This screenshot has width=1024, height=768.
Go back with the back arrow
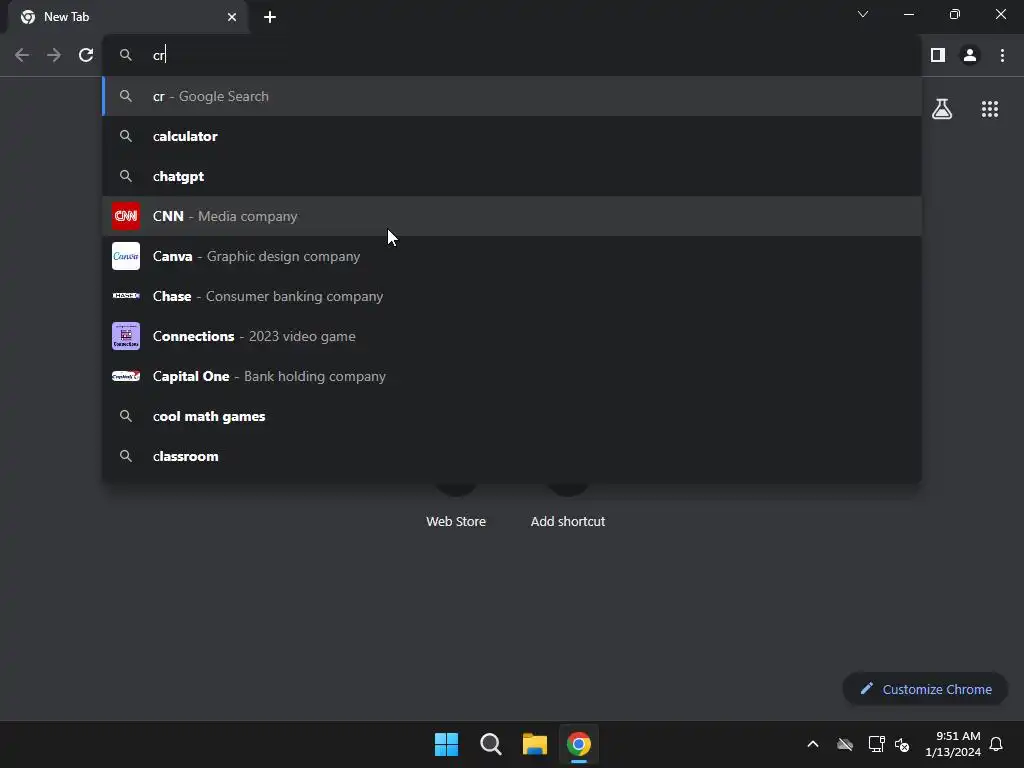point(22,55)
